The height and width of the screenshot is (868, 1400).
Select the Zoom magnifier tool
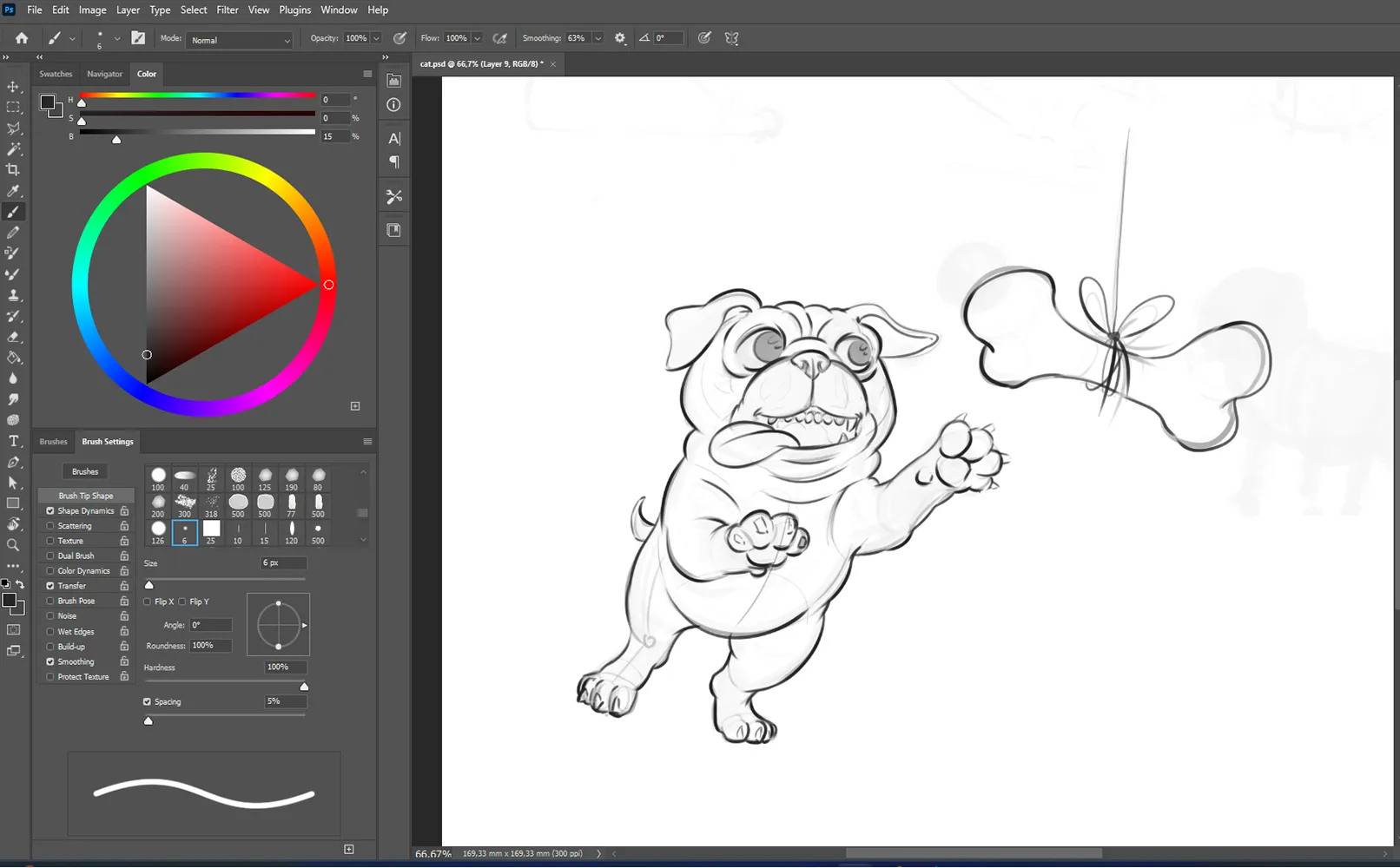point(13,545)
